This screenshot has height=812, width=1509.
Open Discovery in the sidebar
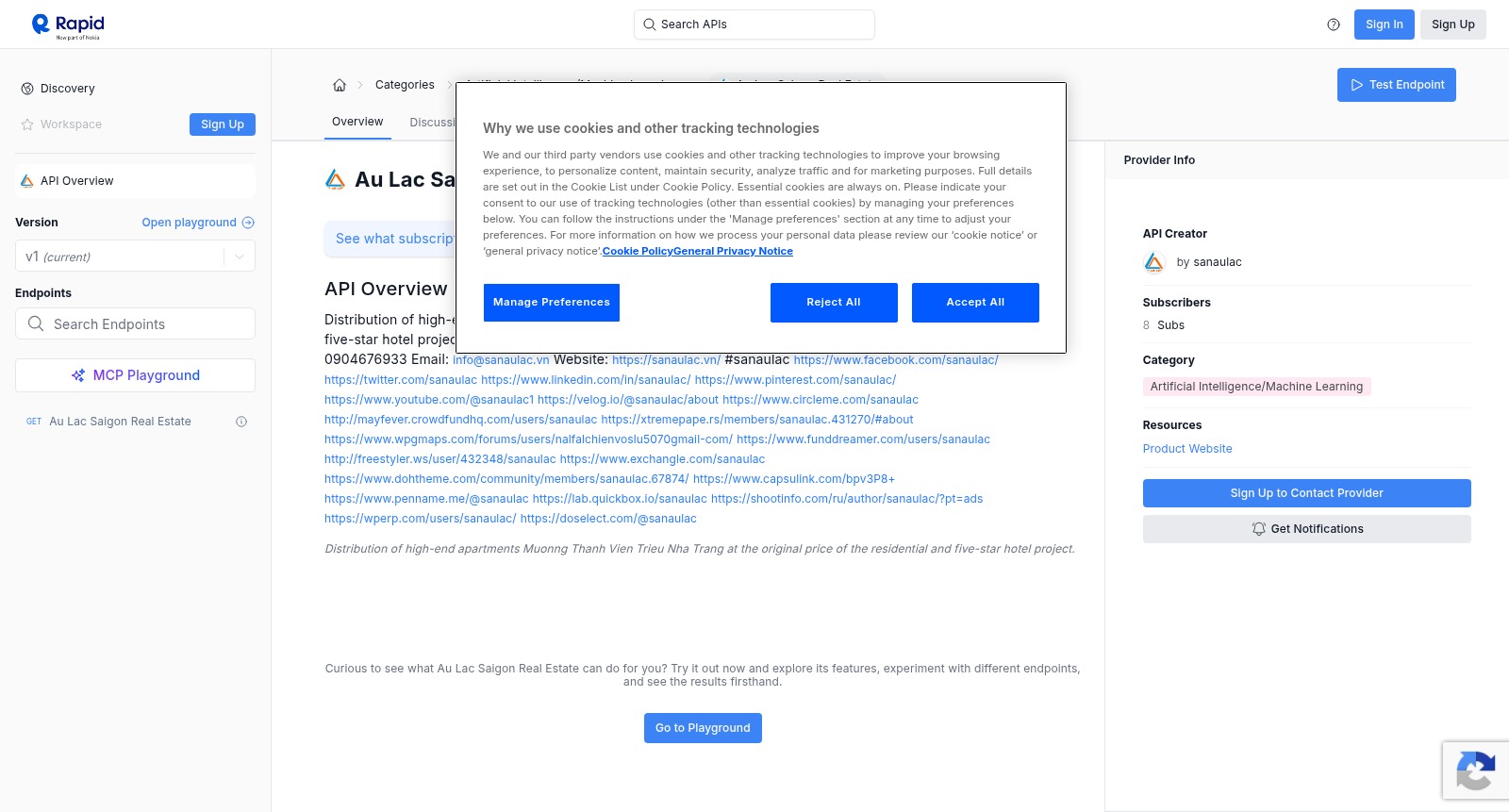pos(68,89)
